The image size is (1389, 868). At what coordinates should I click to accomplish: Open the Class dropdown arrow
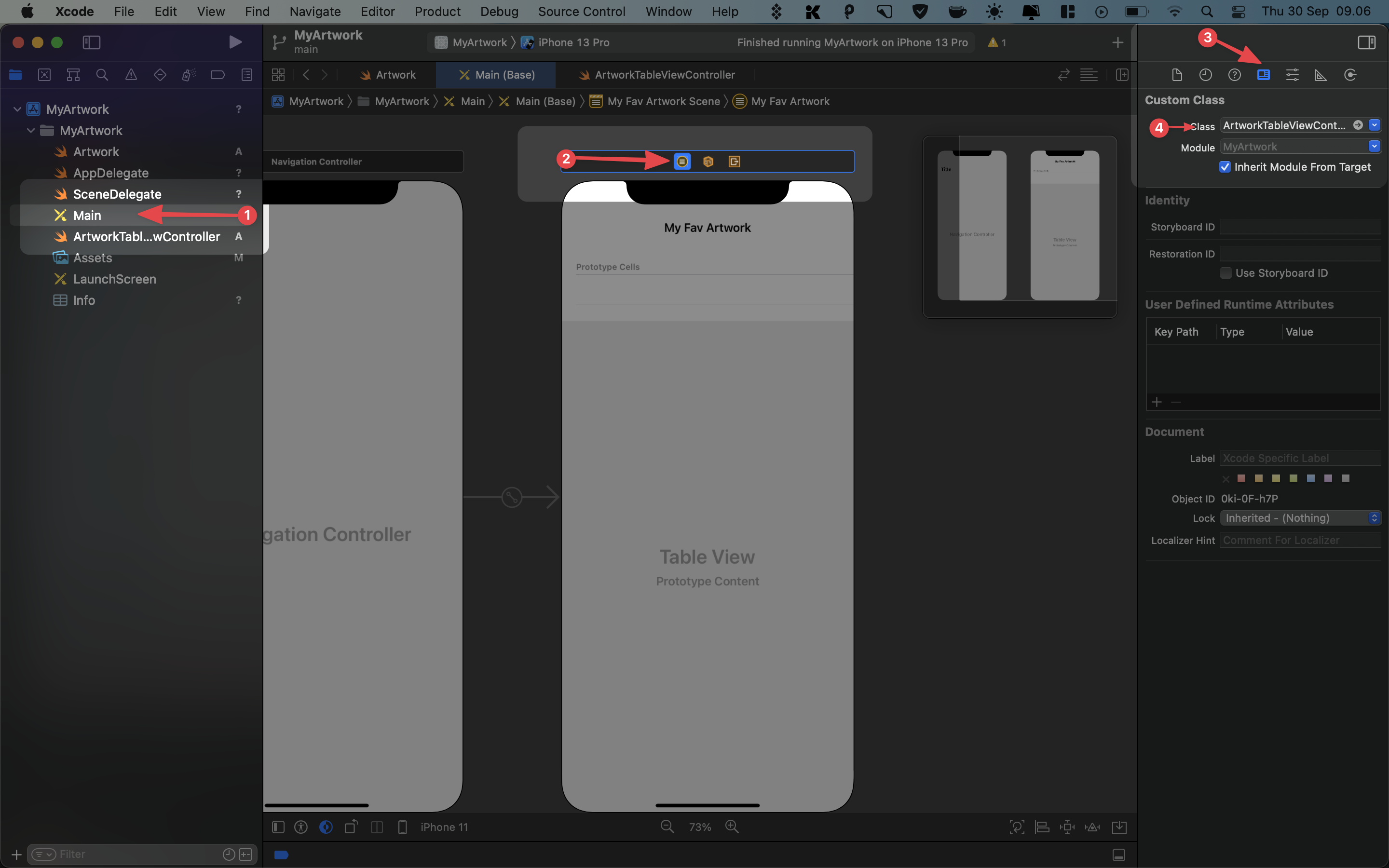point(1374,125)
